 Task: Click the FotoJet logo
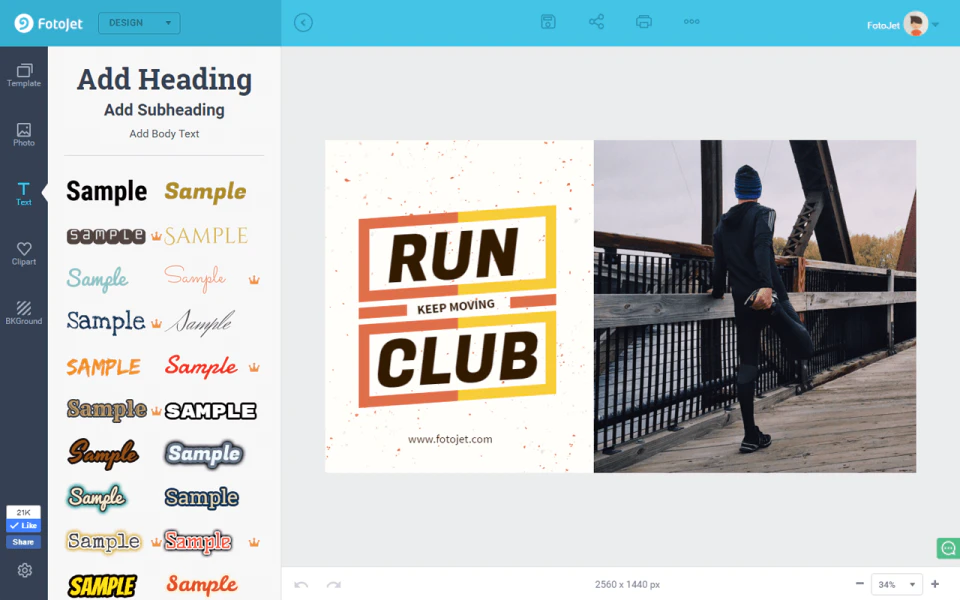pyautogui.click(x=46, y=23)
